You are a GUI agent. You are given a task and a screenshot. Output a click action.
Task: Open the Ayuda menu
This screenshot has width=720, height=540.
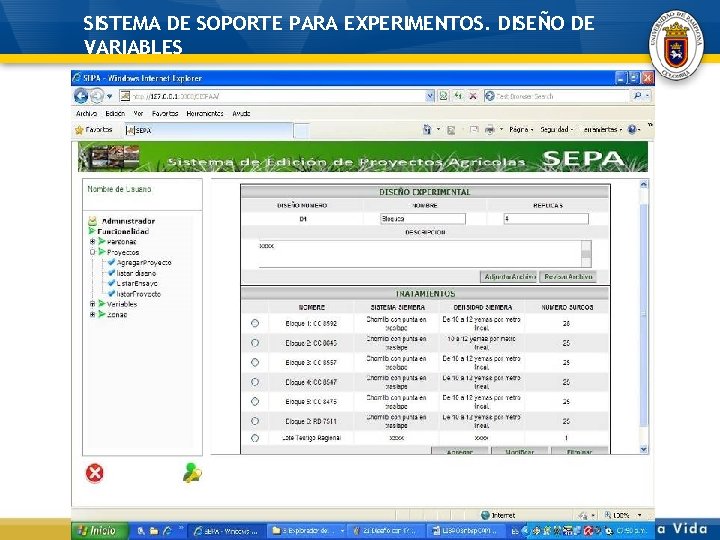241,113
